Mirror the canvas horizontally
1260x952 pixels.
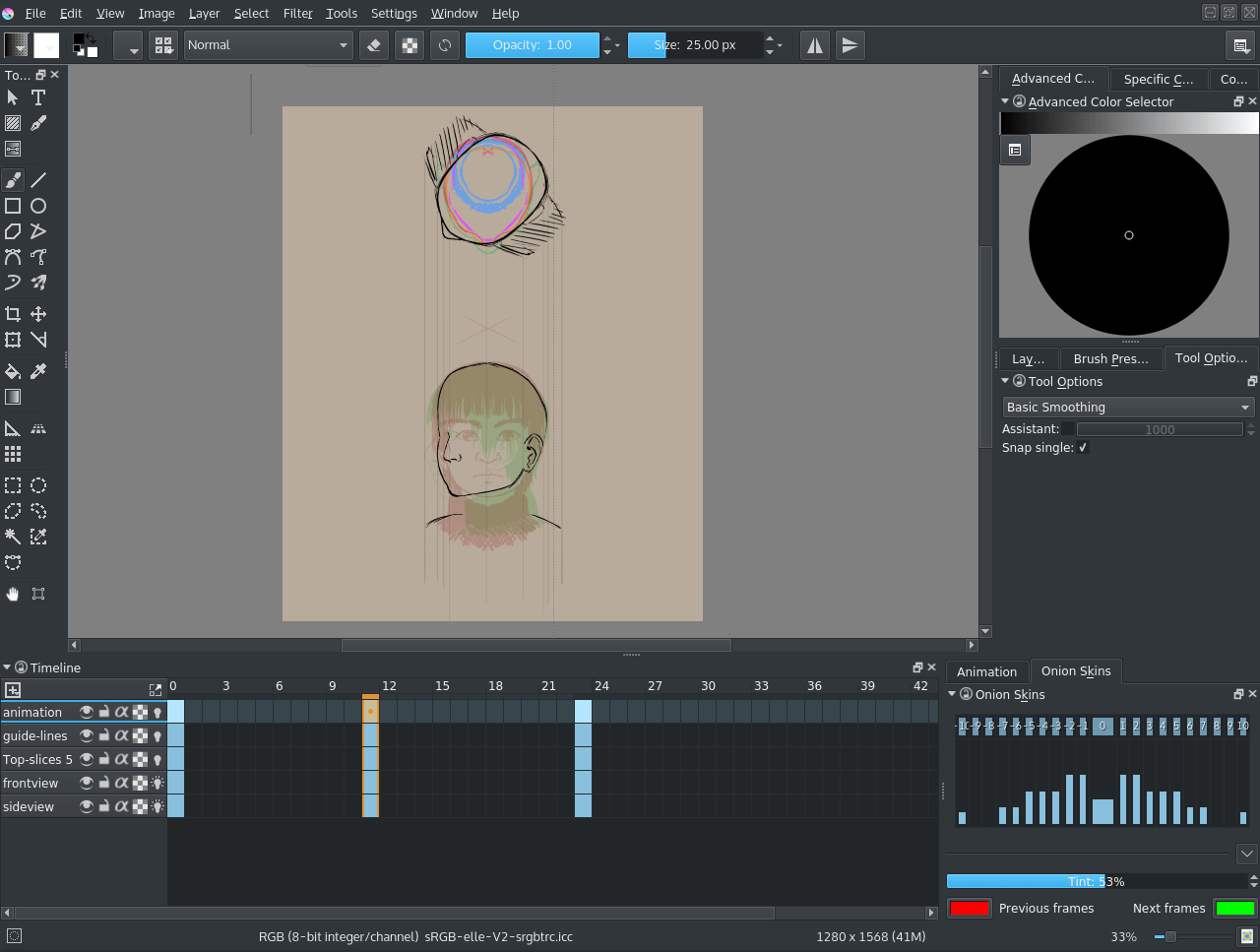point(814,44)
